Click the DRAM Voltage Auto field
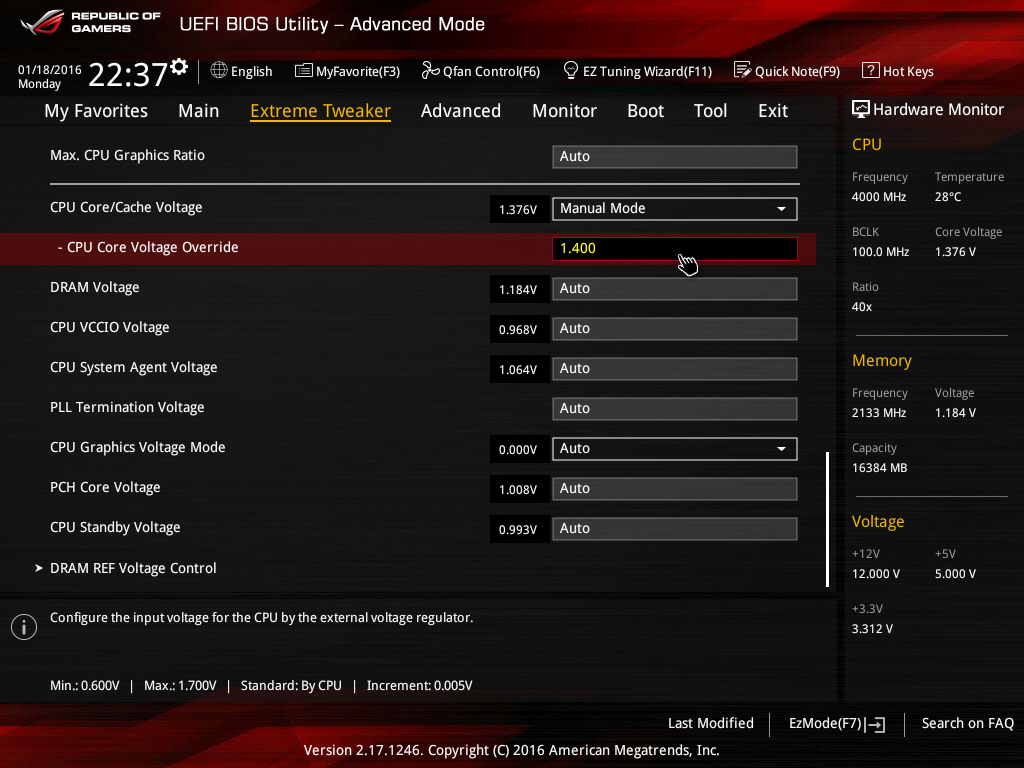1024x768 pixels. (x=675, y=289)
